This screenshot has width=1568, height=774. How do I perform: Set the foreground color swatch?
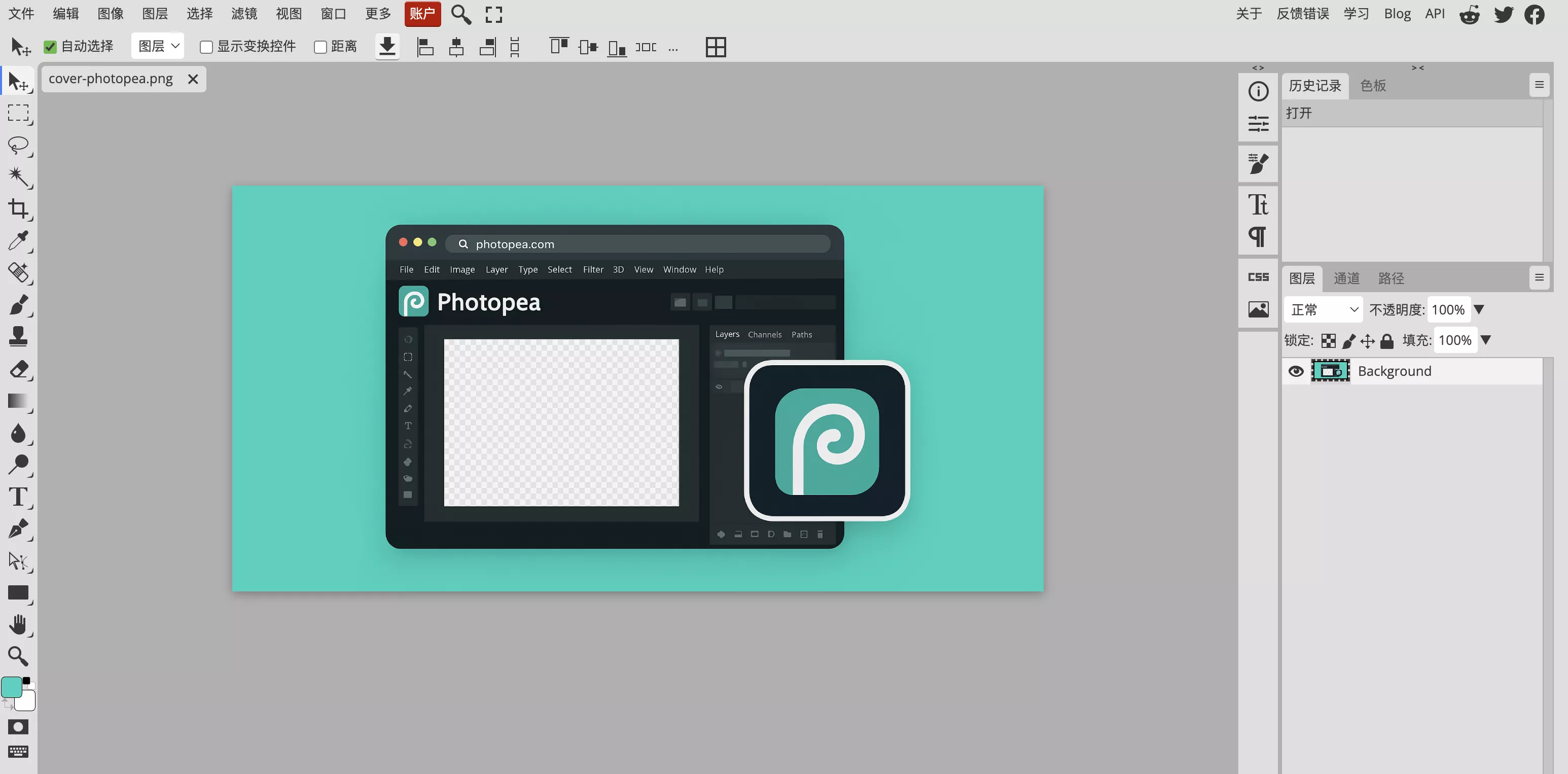click(x=13, y=687)
